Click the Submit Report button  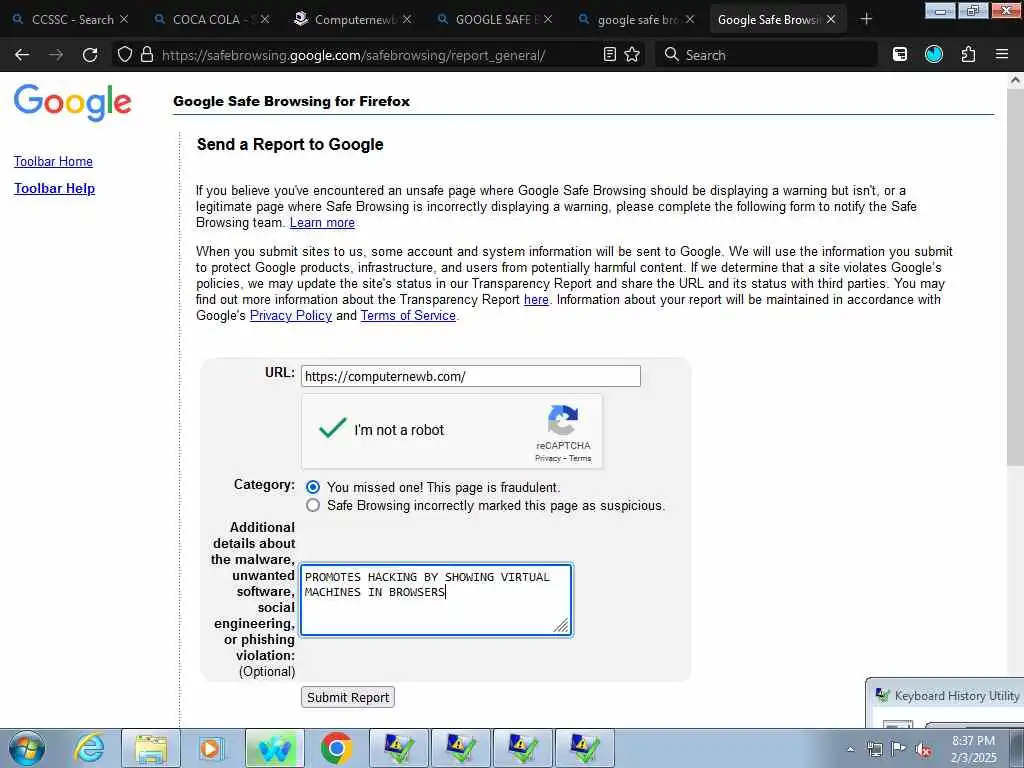point(348,697)
